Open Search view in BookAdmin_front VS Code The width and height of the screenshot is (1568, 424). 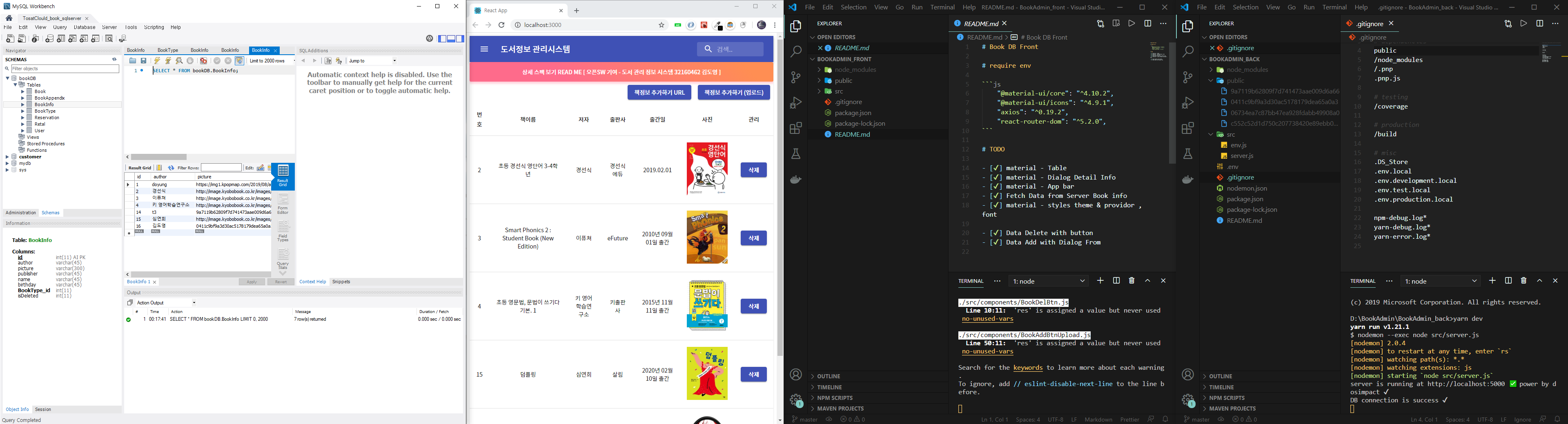click(x=795, y=52)
